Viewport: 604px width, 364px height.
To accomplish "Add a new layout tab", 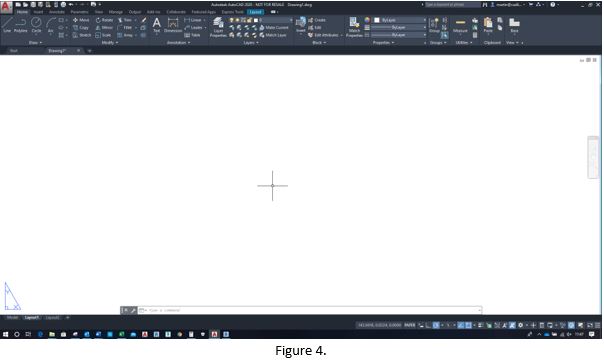I will pos(67,318).
